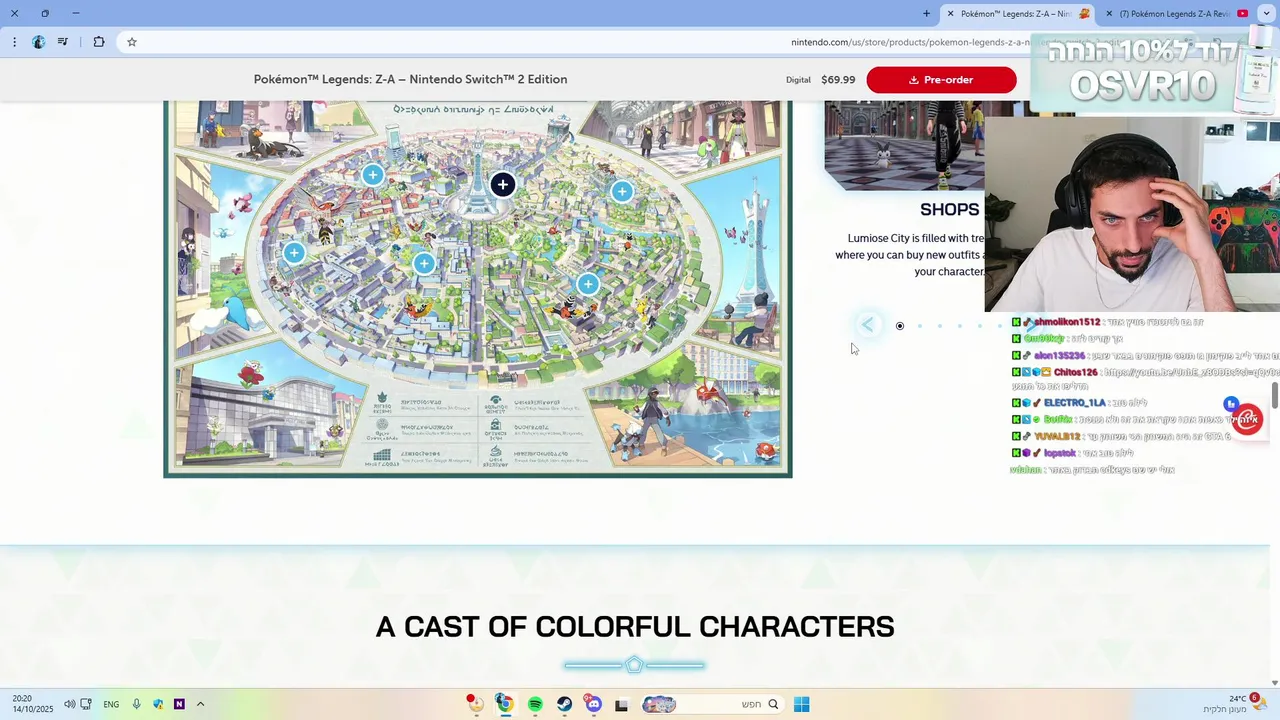Click the microphone tray icon
This screenshot has width=1280, height=720.
coord(137,704)
